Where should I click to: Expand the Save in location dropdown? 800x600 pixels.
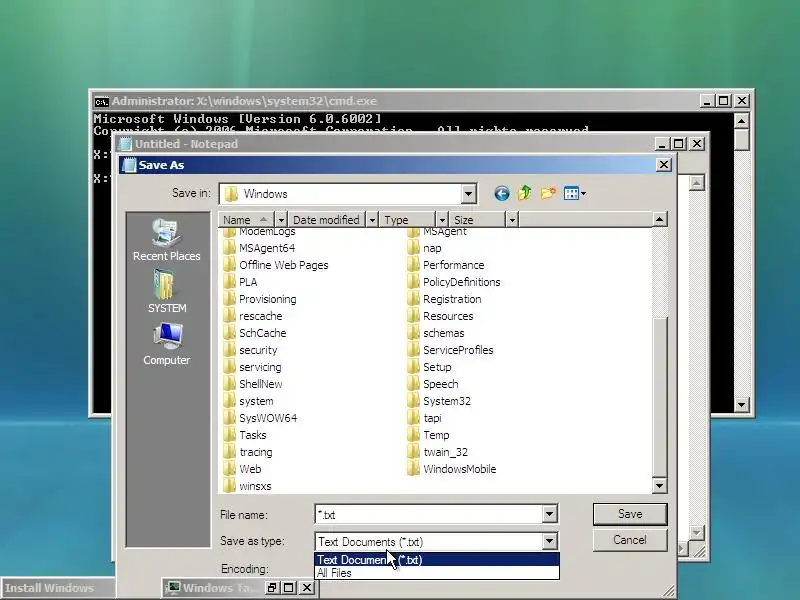coord(468,194)
